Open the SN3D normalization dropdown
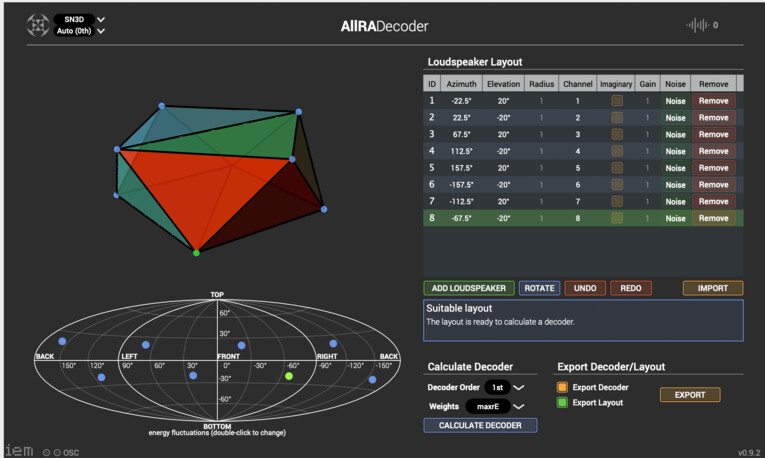 (x=80, y=19)
